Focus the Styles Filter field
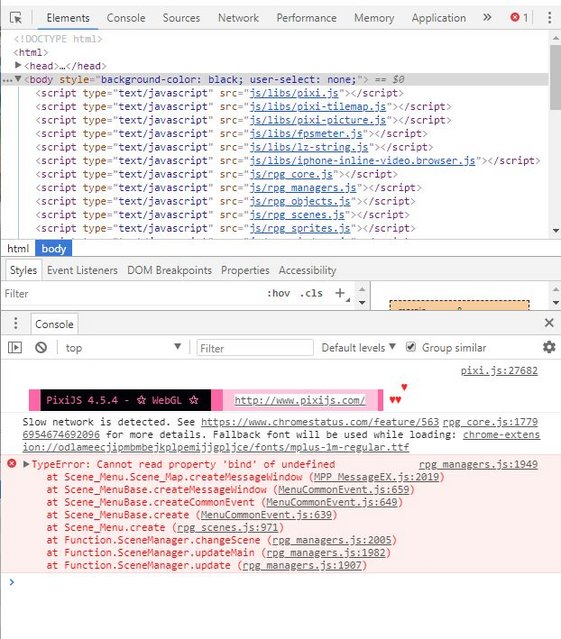Screen dimensions: 561x639 [x=130, y=294]
